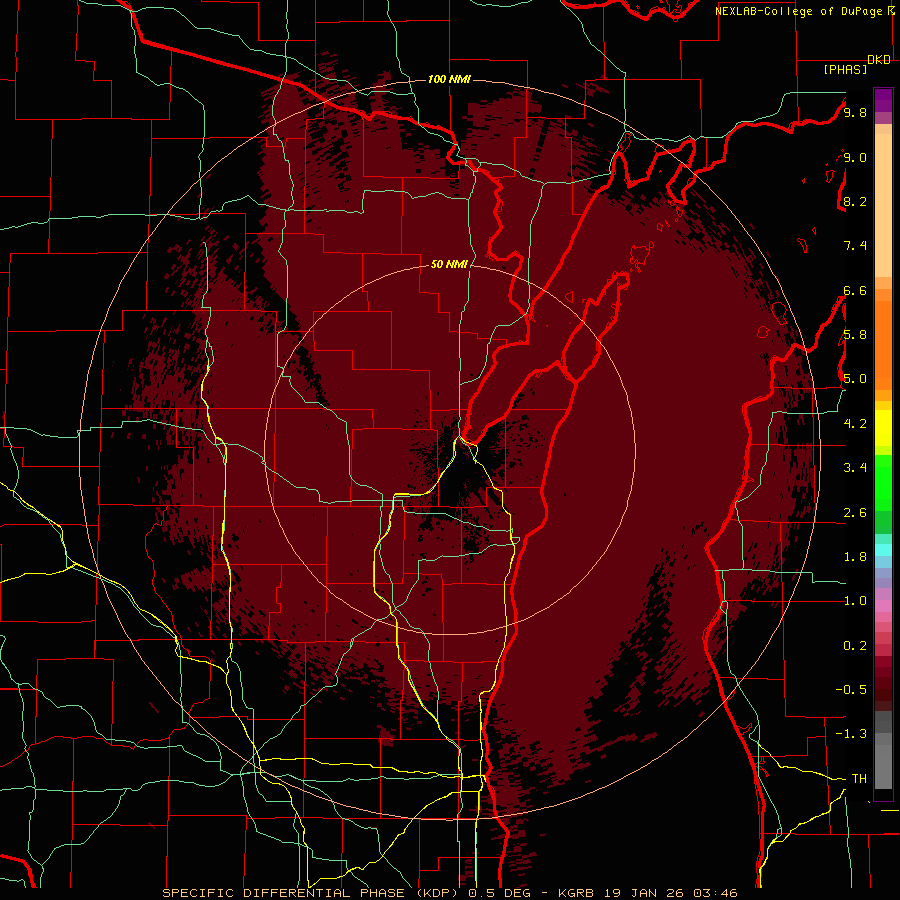Click the 100 NMI range ring label

449,79
